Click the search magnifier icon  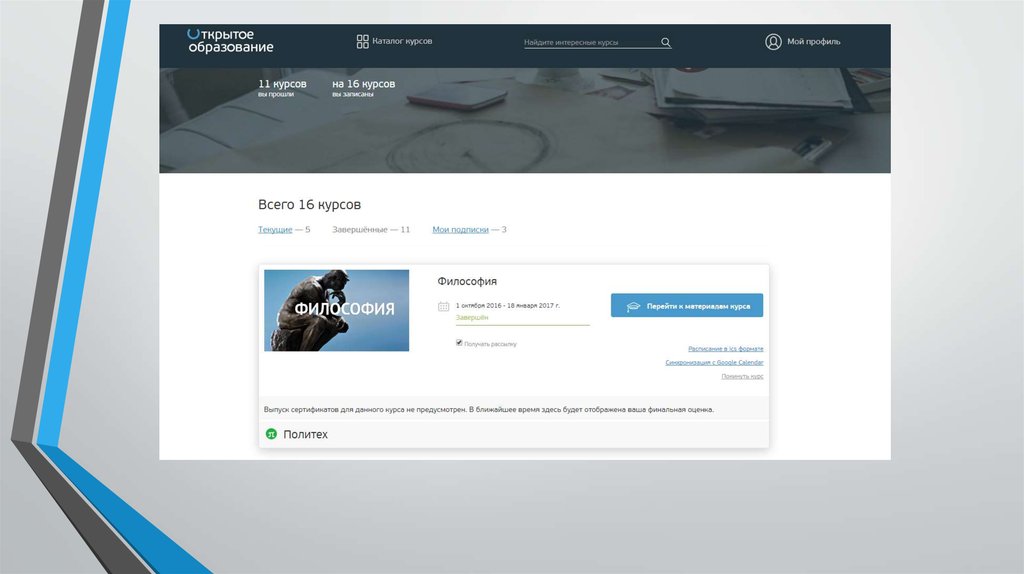pos(666,42)
